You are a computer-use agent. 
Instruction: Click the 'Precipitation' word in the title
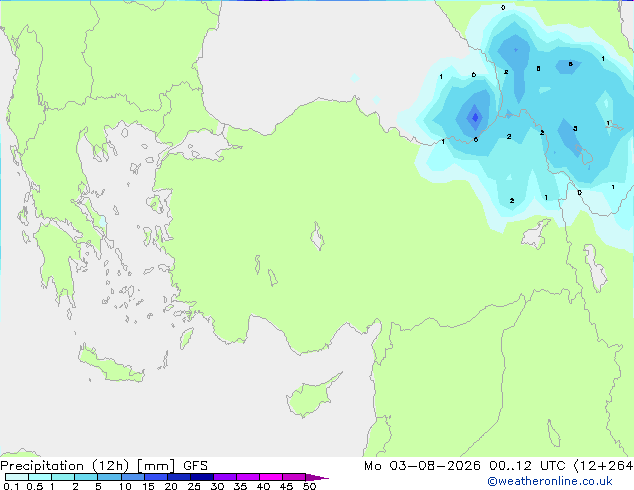coord(42,466)
